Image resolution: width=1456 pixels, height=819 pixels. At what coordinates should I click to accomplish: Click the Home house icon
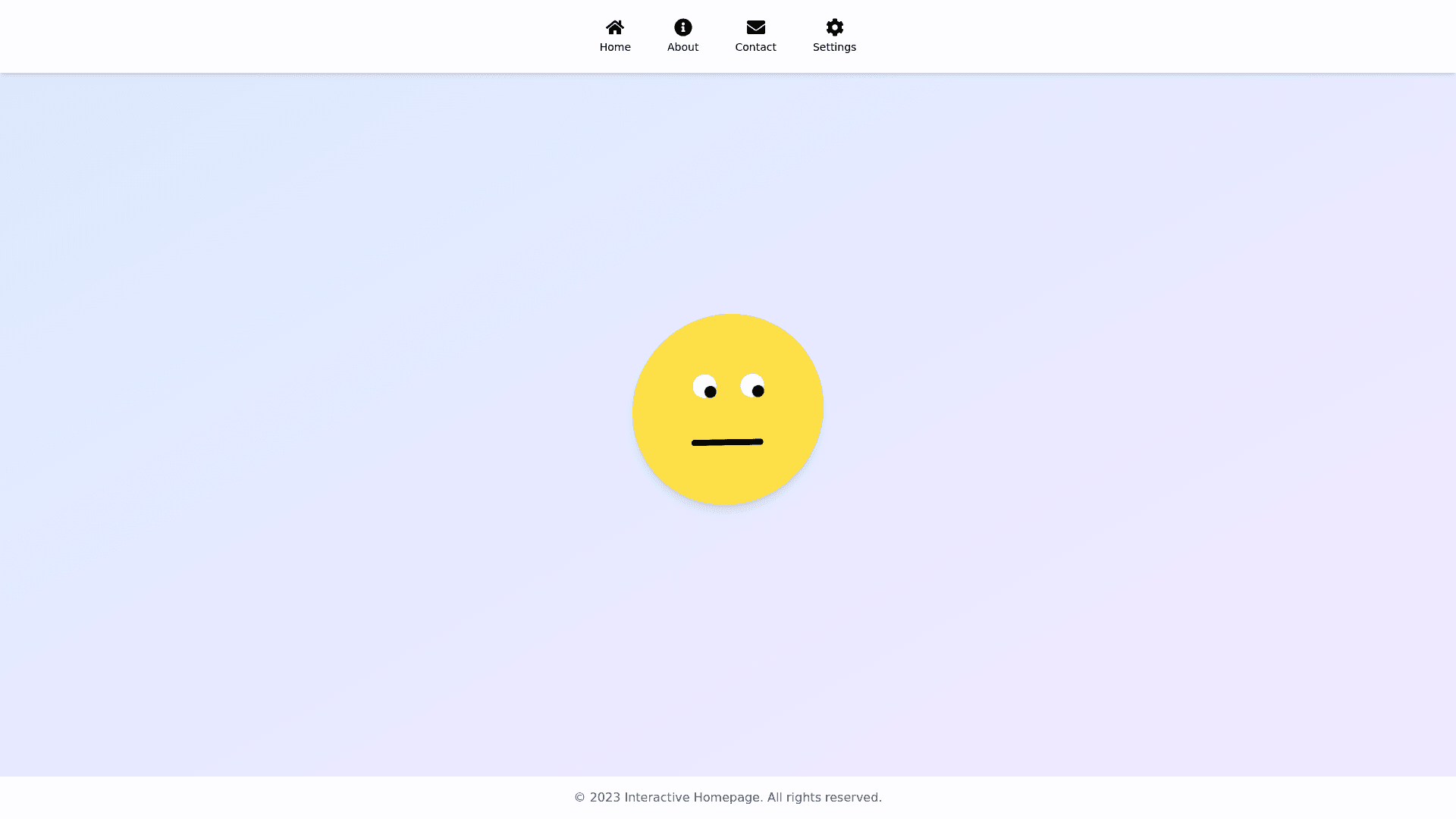tap(615, 27)
